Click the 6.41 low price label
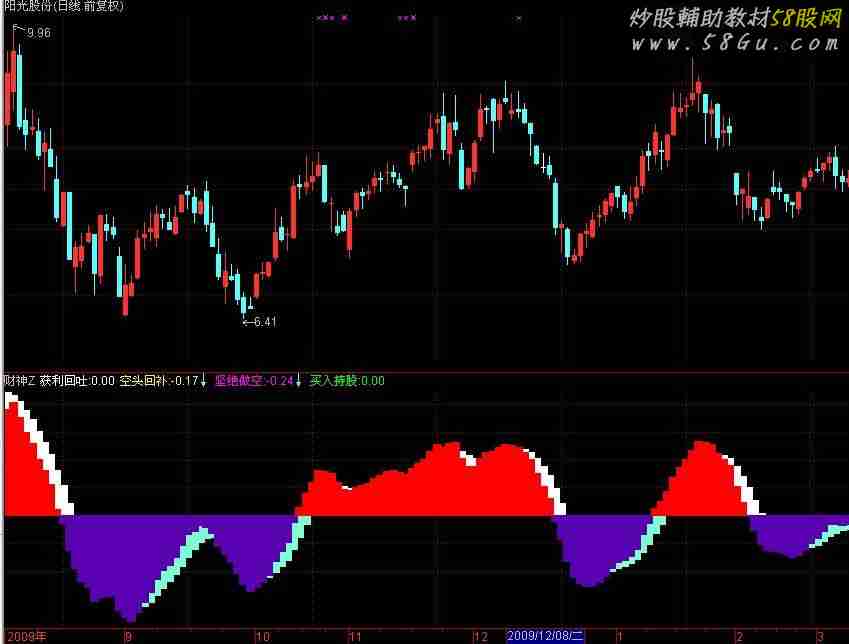 (x=265, y=322)
